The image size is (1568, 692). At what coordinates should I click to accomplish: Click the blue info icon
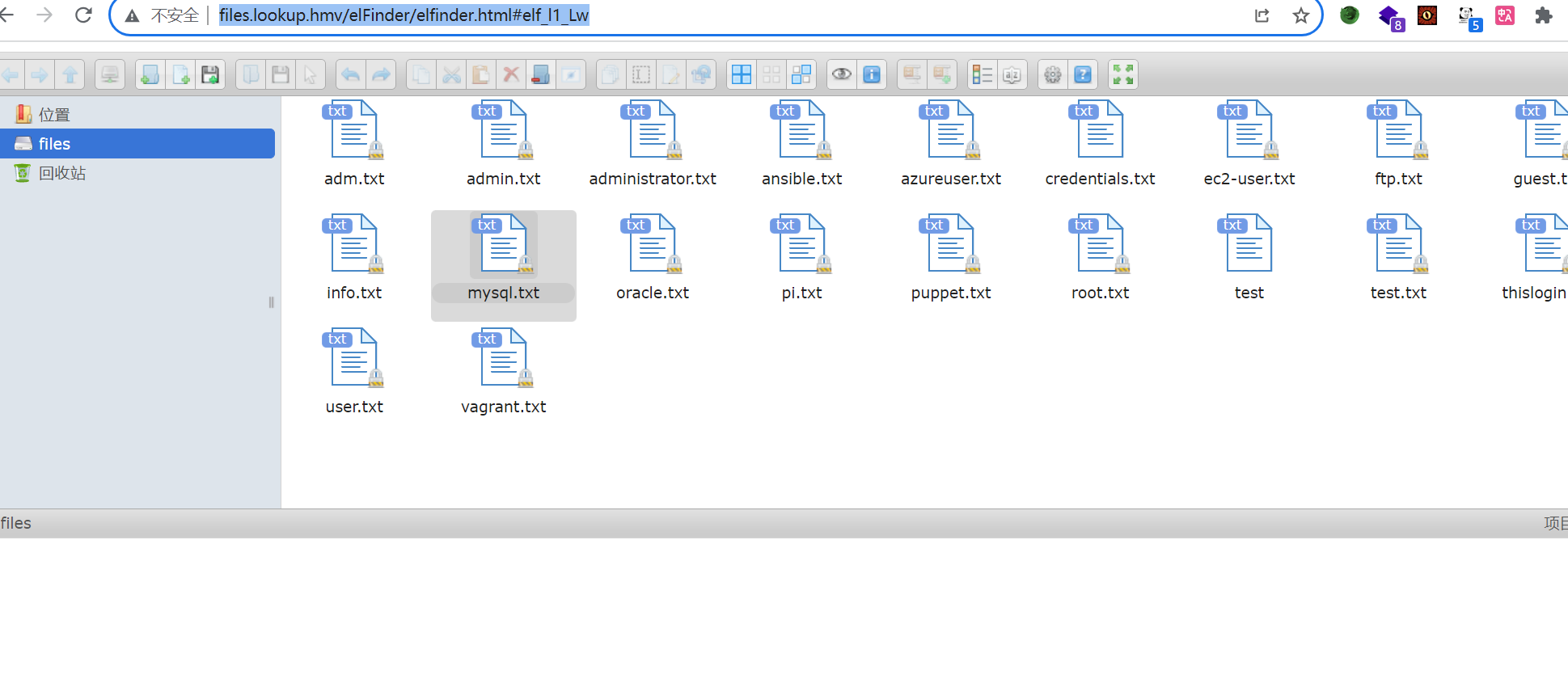(x=872, y=75)
